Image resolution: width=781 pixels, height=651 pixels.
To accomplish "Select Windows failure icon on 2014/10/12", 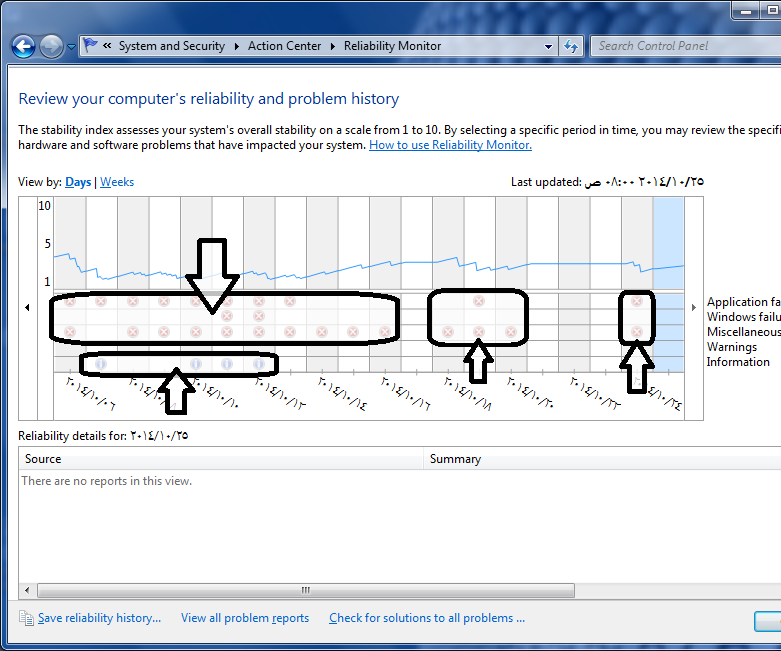I will coord(259,316).
